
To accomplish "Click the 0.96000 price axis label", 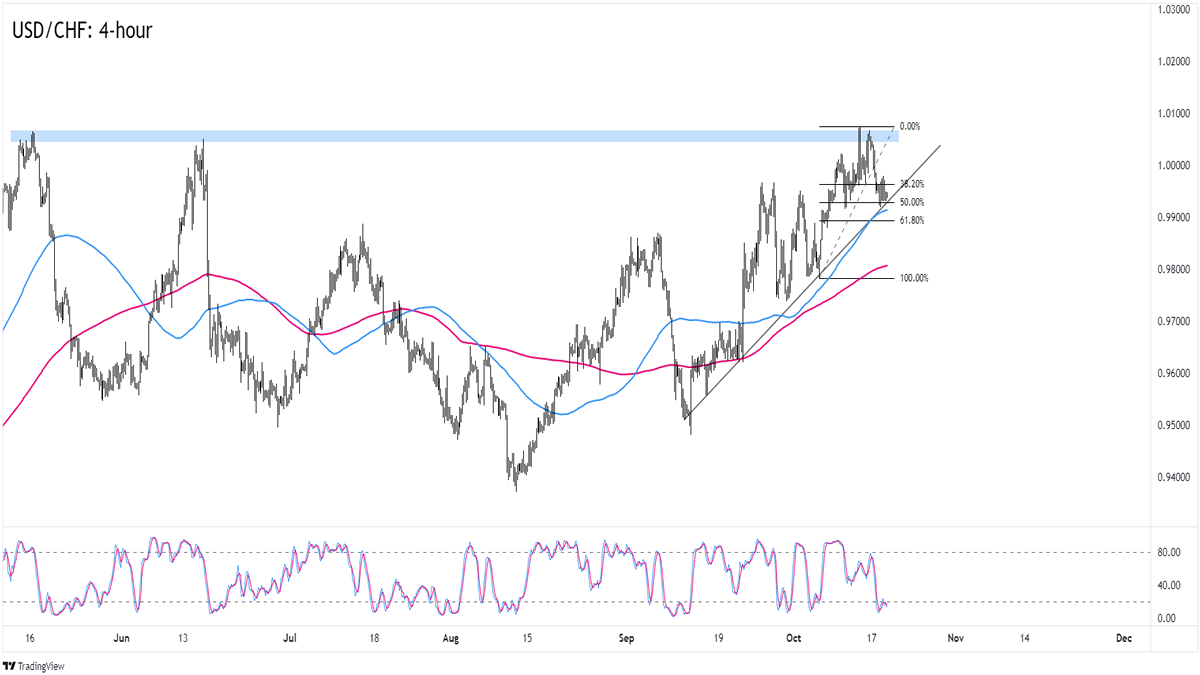I will [x=1172, y=373].
